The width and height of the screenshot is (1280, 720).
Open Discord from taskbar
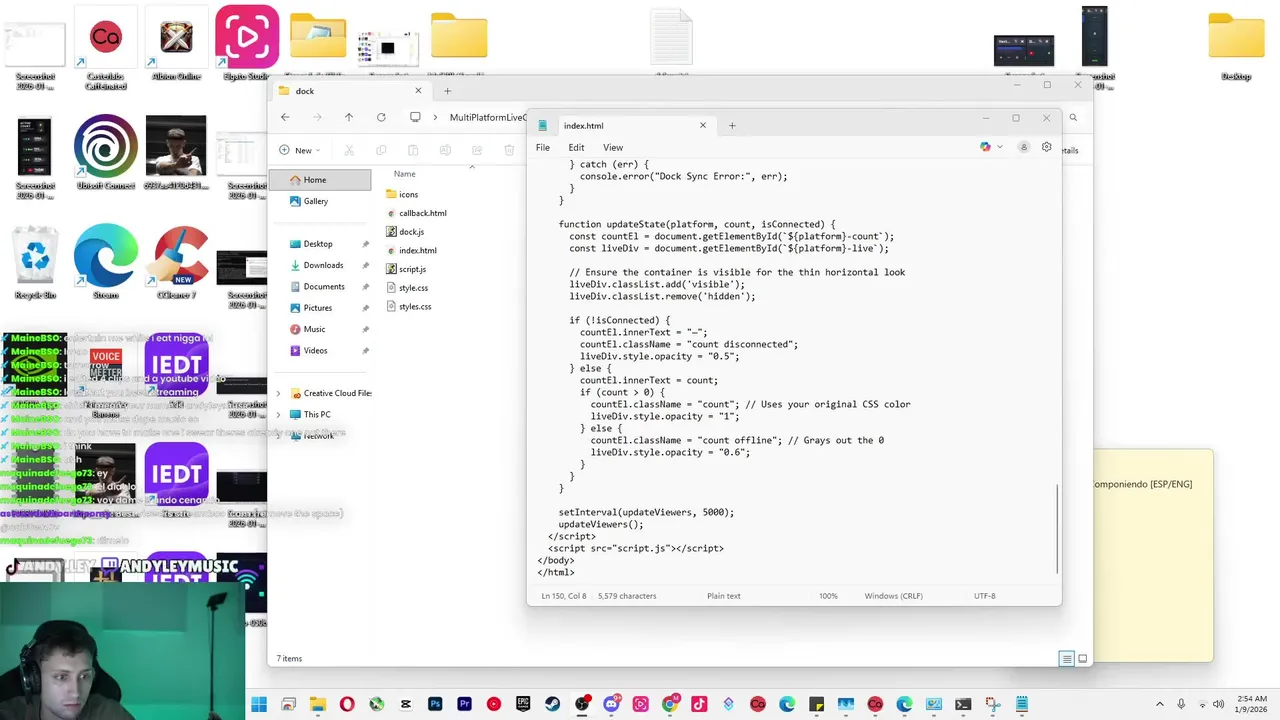pos(611,704)
